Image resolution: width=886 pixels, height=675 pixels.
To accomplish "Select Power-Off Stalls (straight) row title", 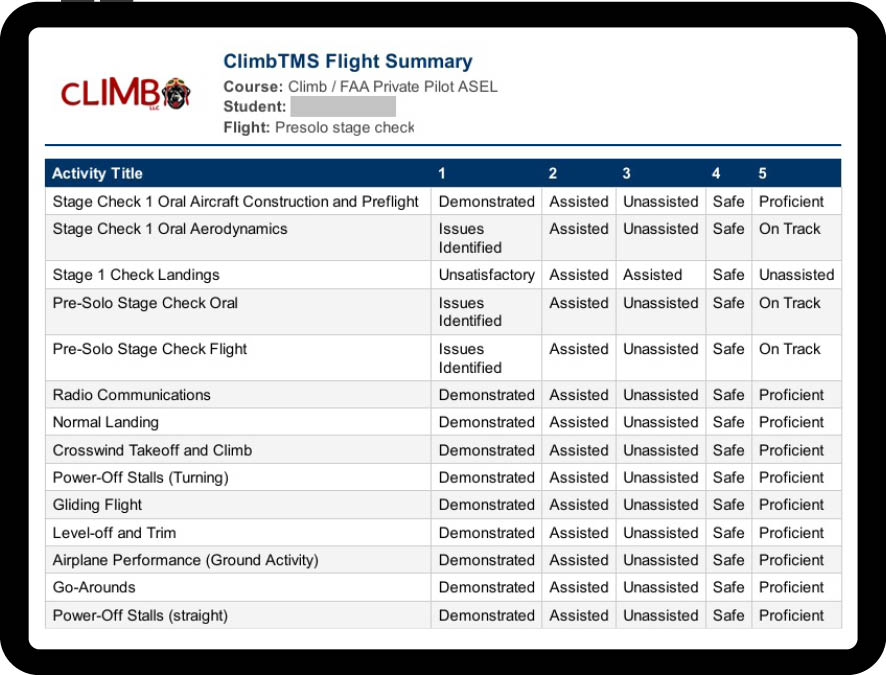I will (x=140, y=616).
